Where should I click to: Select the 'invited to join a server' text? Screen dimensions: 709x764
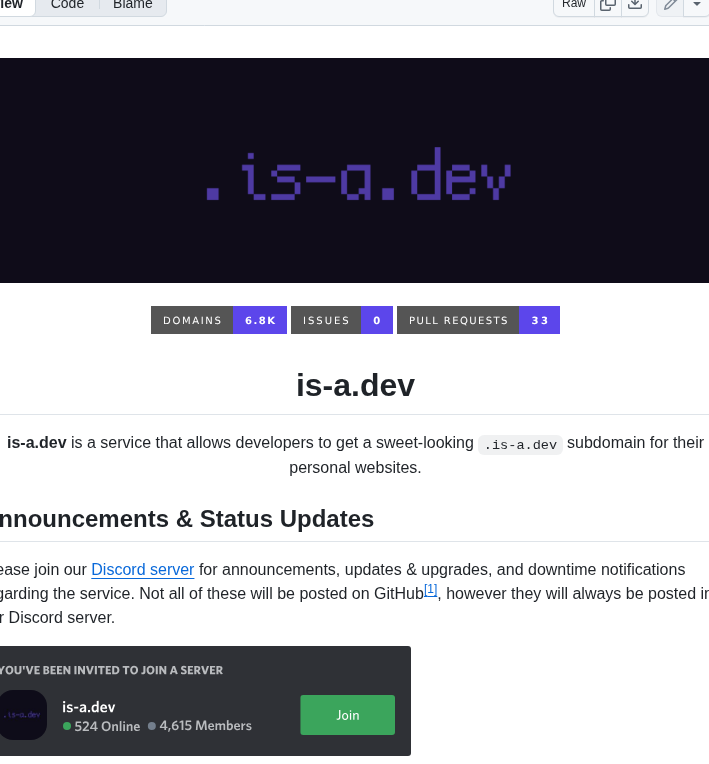pyautogui.click(x=111, y=670)
